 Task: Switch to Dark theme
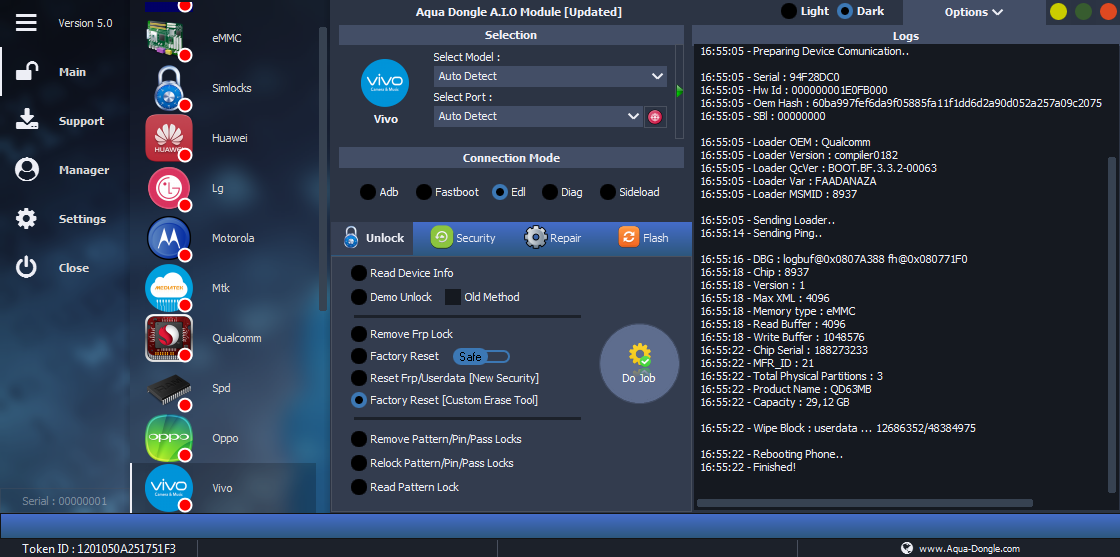coord(861,11)
